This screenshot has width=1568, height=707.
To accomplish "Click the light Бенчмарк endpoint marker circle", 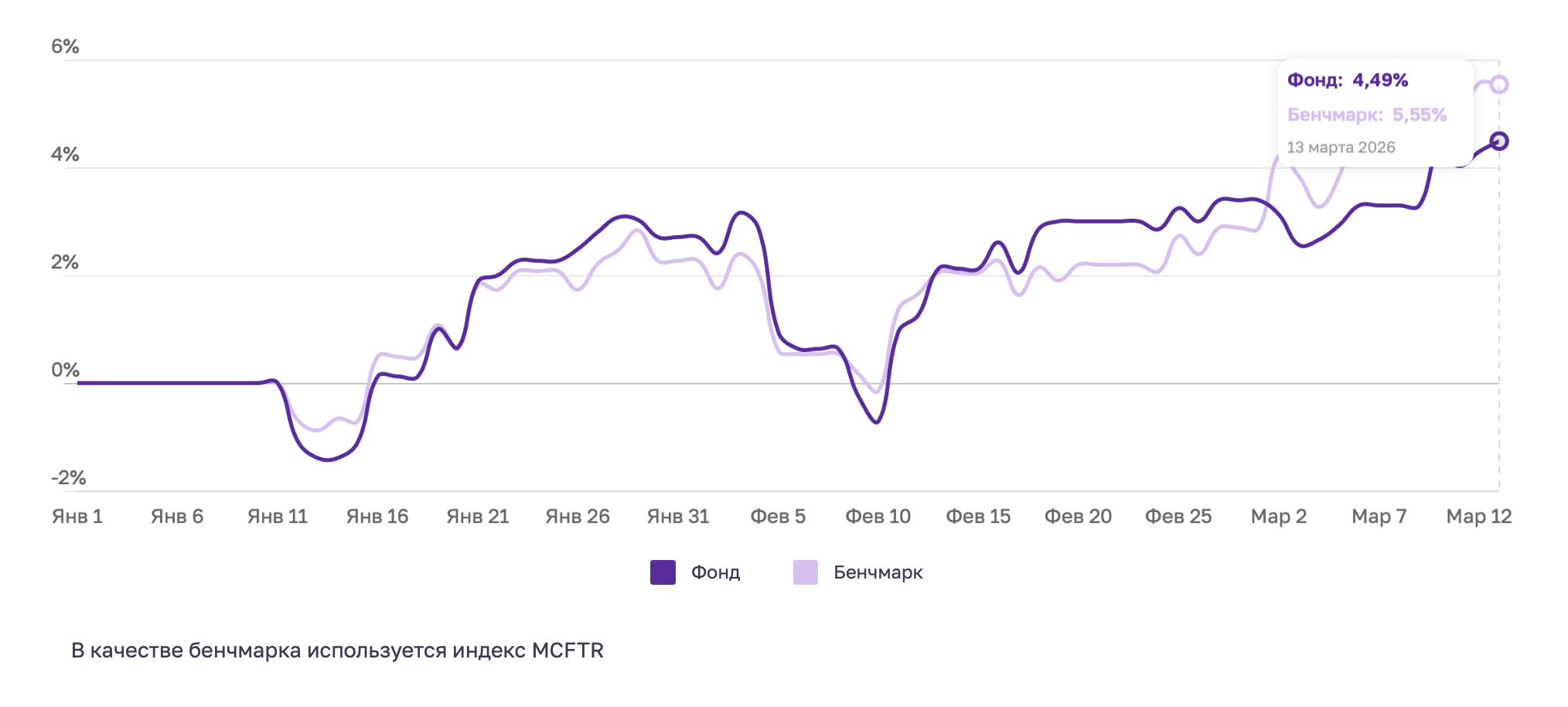I will [x=1498, y=84].
